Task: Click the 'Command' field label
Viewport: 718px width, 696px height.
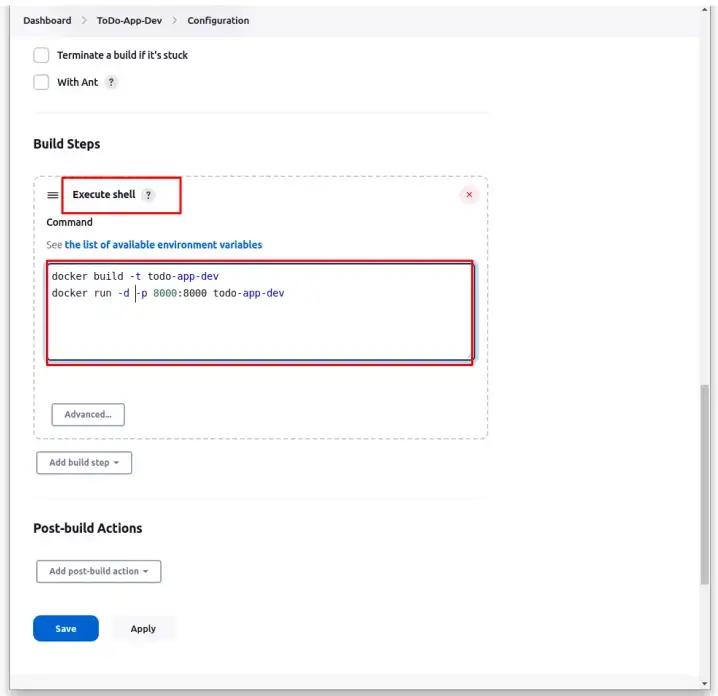Action: (69, 222)
